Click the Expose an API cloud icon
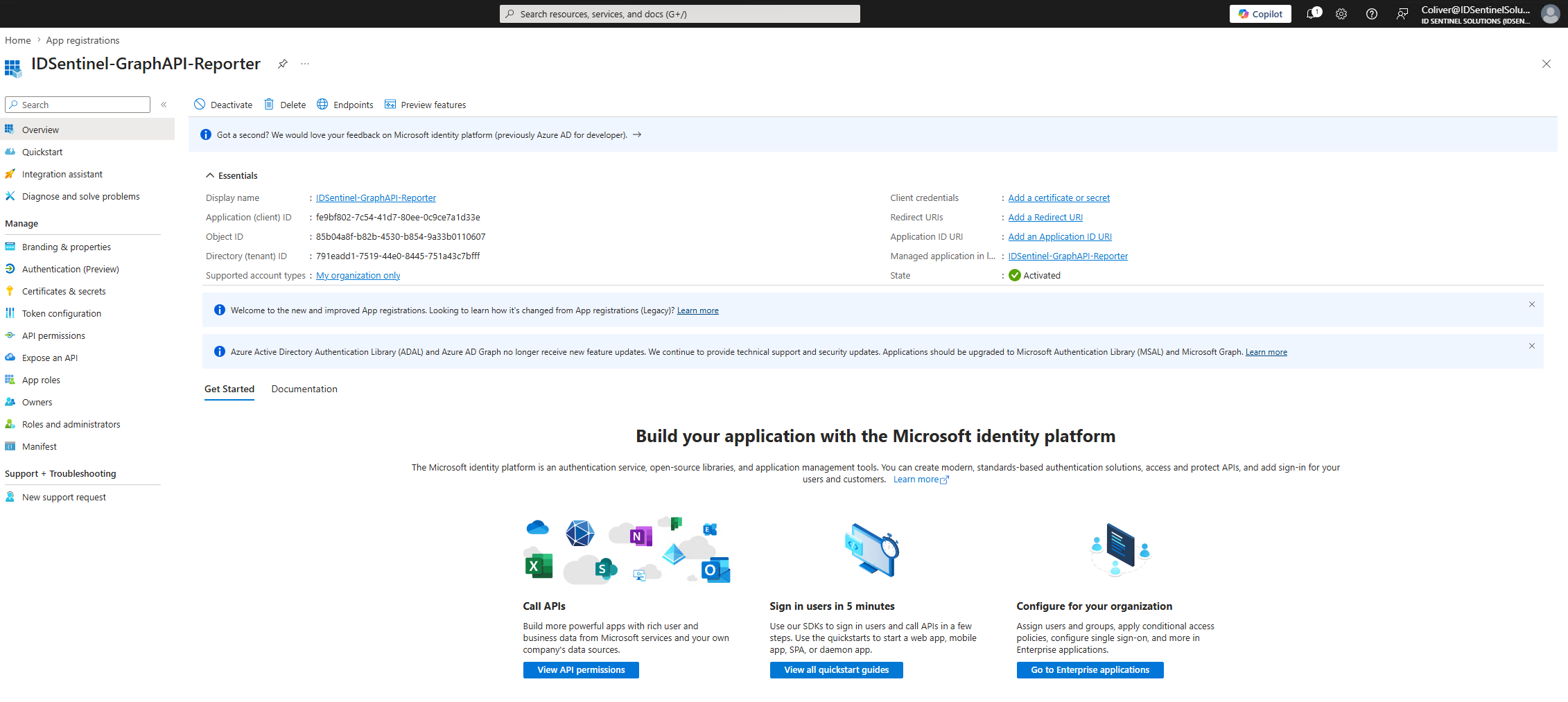 coord(10,358)
